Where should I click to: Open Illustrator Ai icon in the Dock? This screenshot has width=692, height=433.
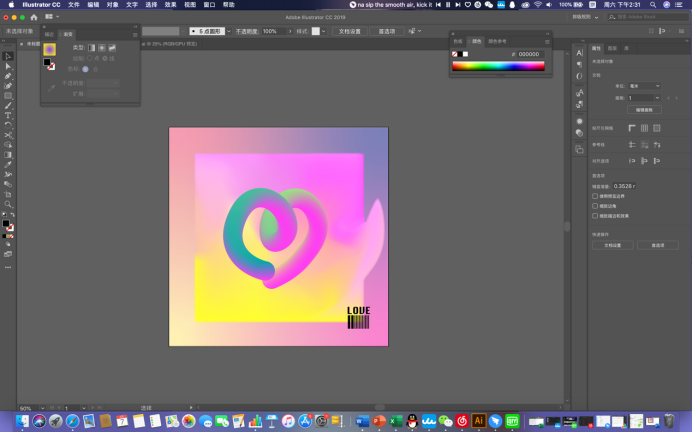point(478,421)
